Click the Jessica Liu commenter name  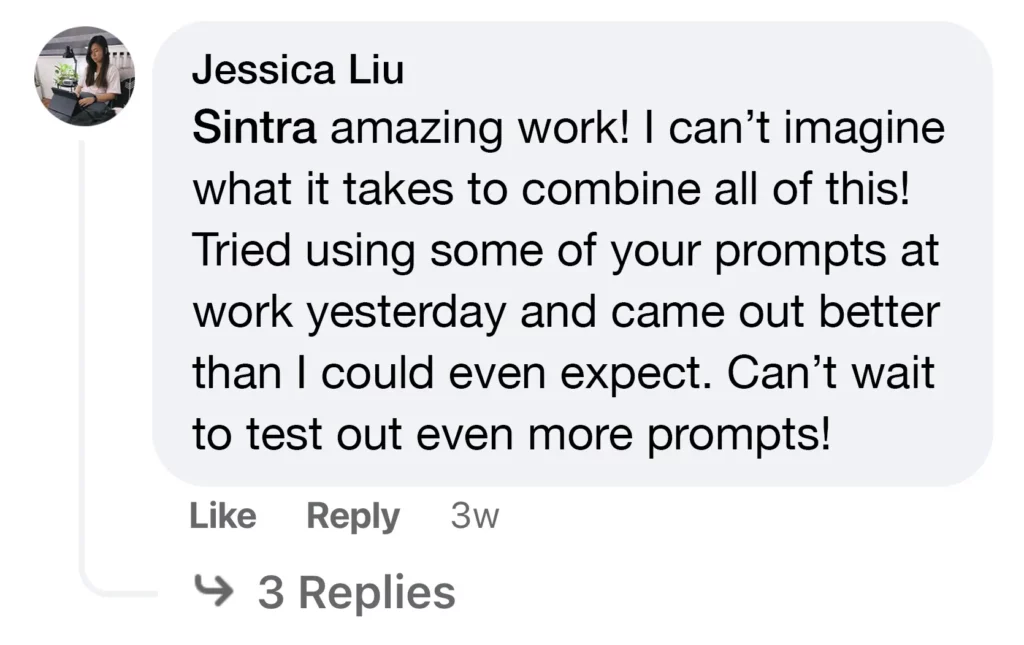(x=298, y=69)
